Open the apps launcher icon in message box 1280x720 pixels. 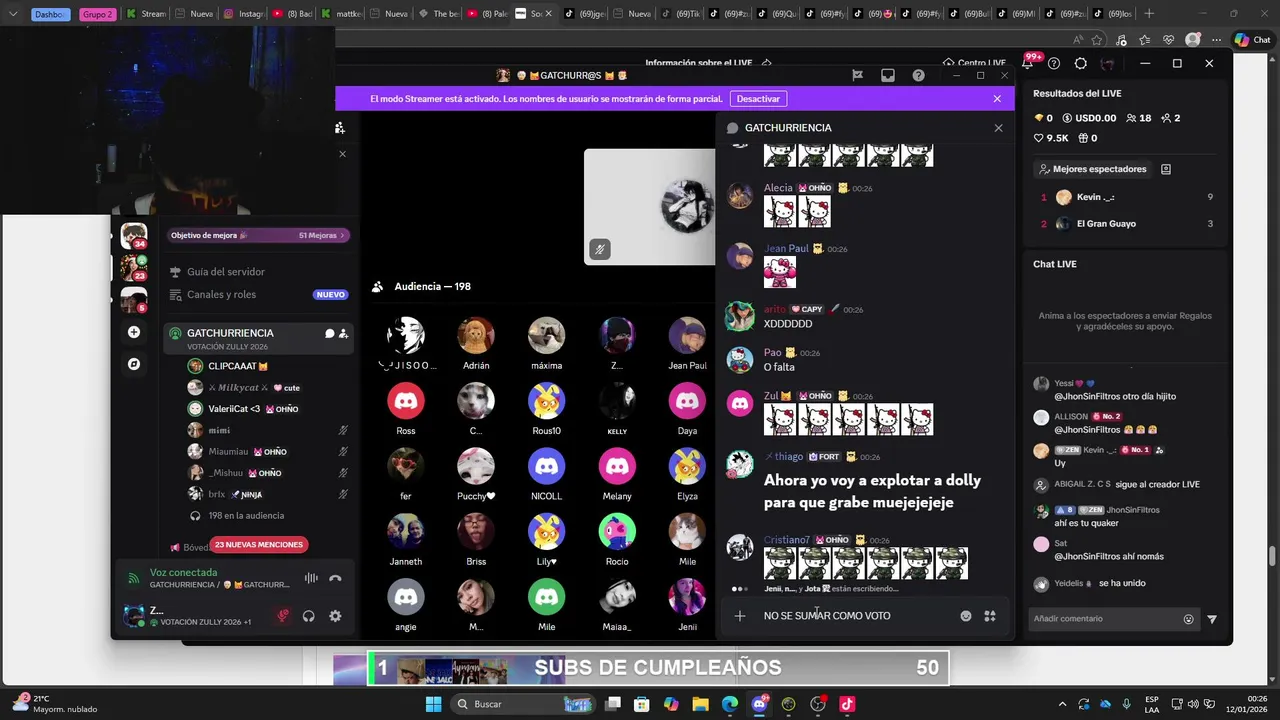pyautogui.click(x=990, y=616)
